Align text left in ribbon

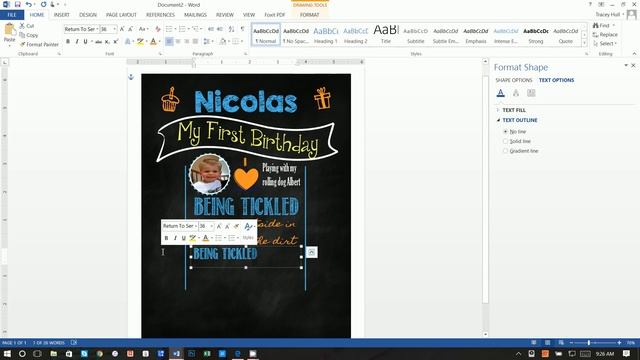[169, 41]
